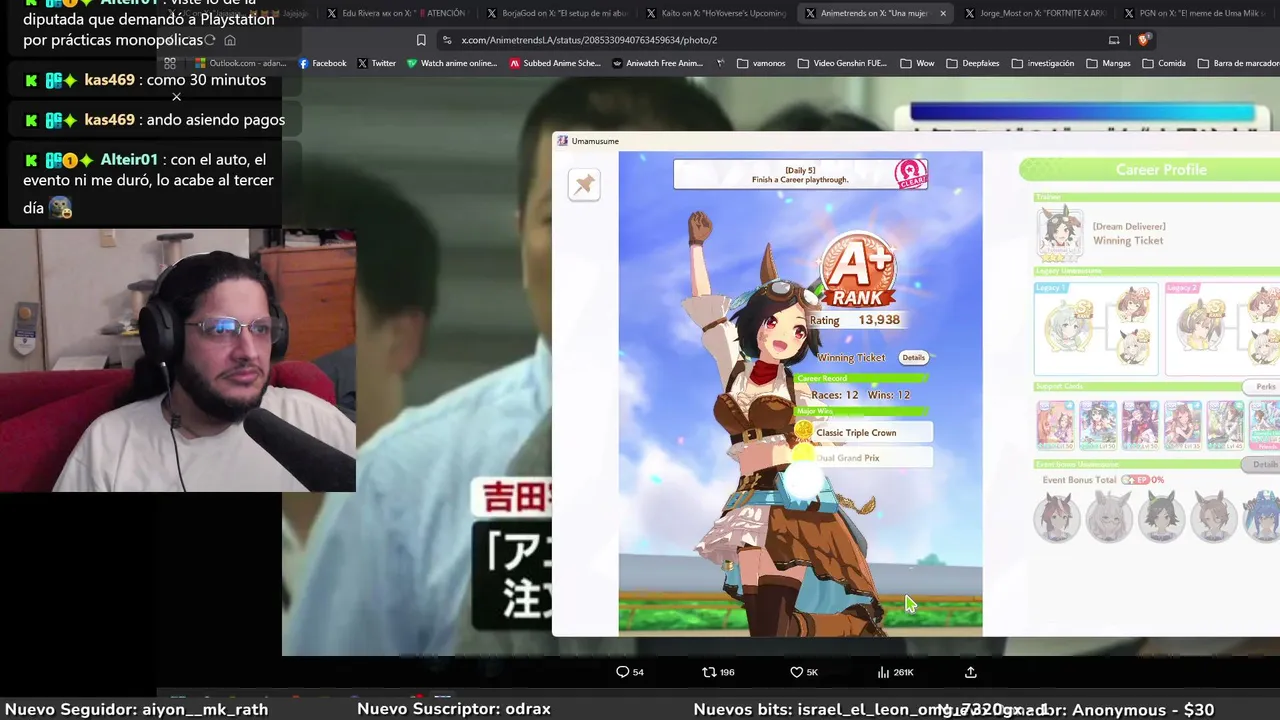Click the pin icon in the Umamusume window
The width and height of the screenshot is (1280, 720).
point(584,184)
